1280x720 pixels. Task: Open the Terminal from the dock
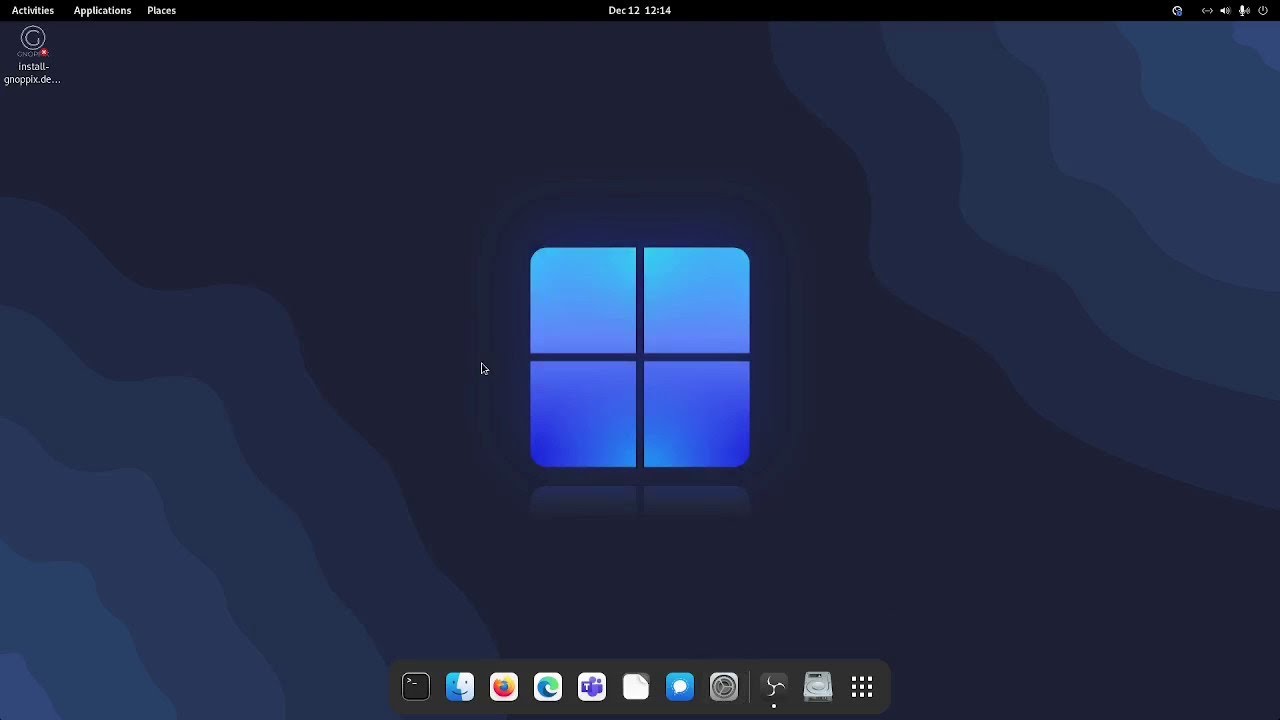416,687
